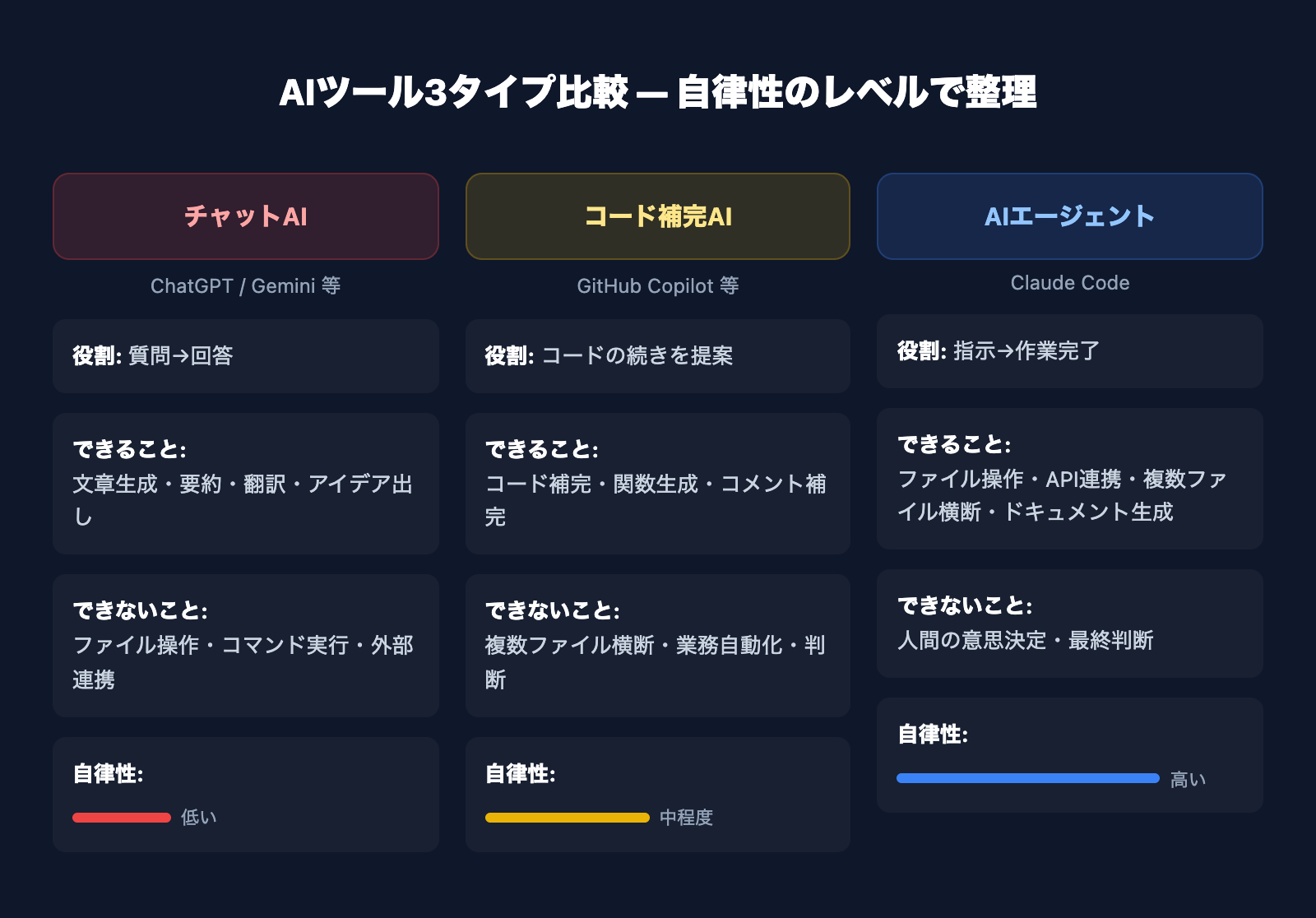This screenshot has height=918, width=1316.
Task: Select the AIエージェント header card
Action: tap(1069, 216)
